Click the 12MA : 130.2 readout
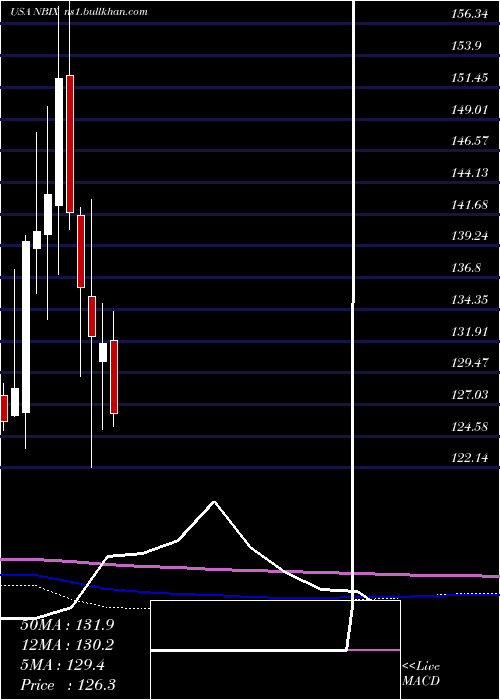Image resolution: width=500 pixels, height=700 pixels. 67,645
